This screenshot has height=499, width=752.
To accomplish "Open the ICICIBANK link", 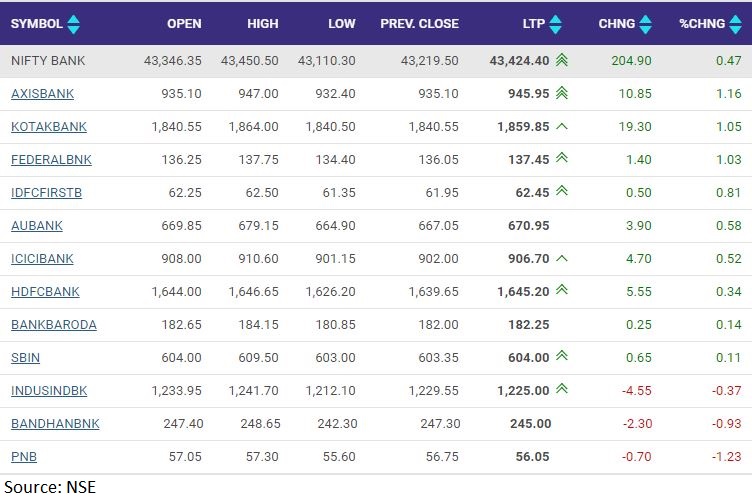I will click(x=43, y=259).
